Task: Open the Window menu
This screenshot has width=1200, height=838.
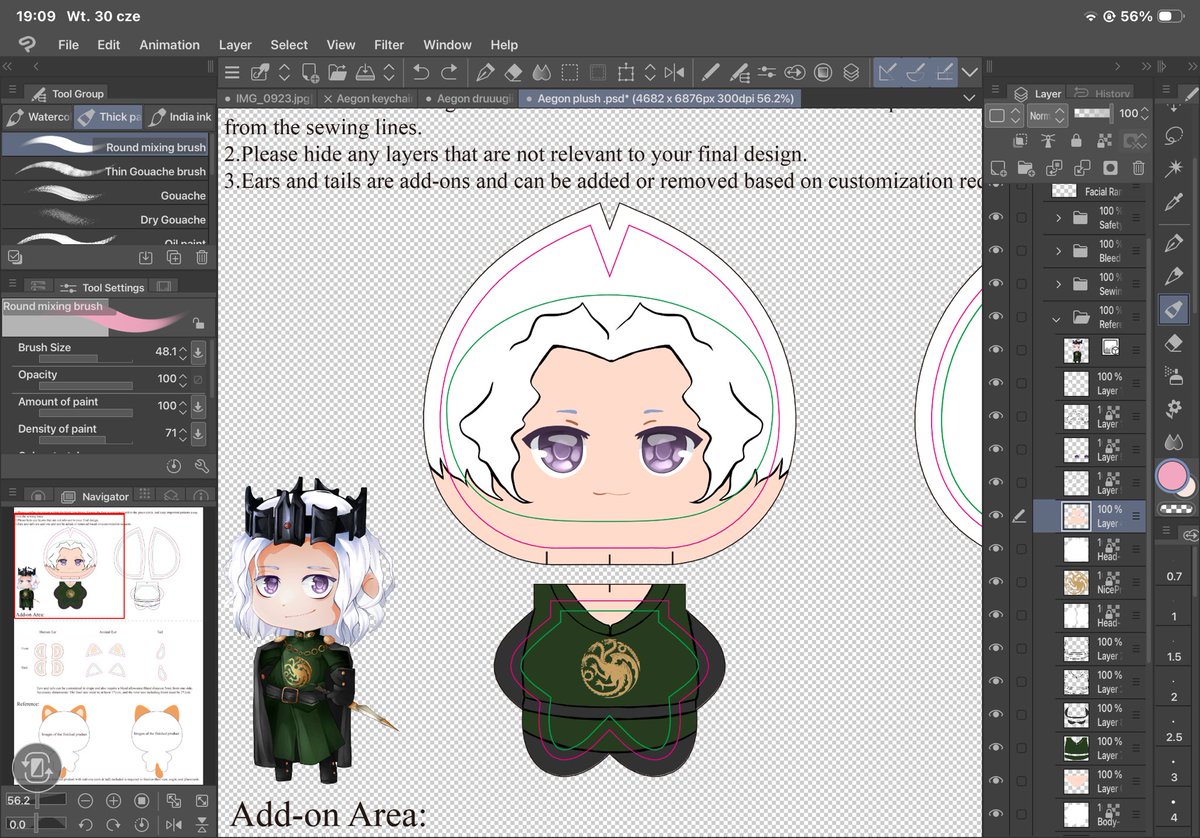Action: [x=447, y=45]
